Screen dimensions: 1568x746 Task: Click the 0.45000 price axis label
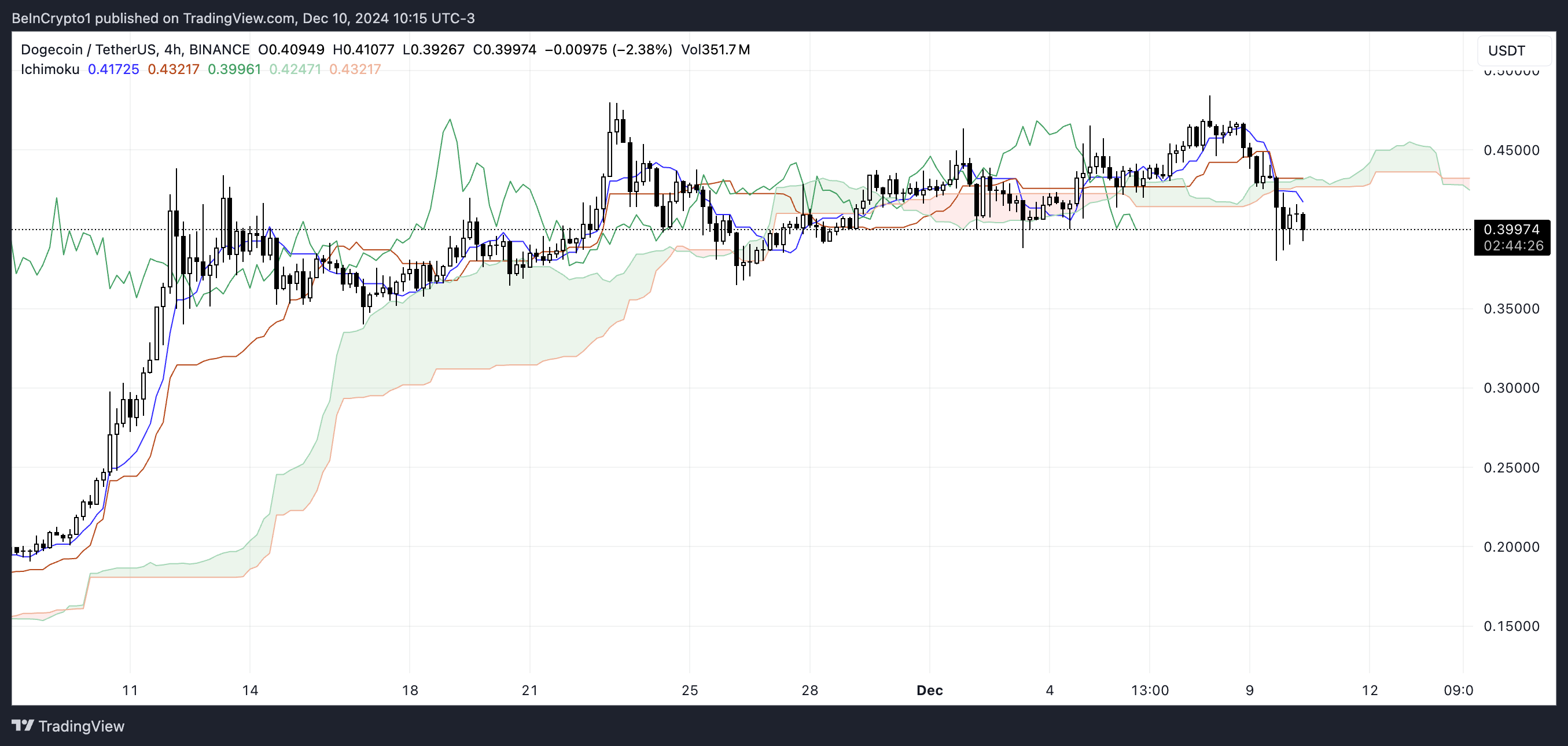tap(1511, 150)
